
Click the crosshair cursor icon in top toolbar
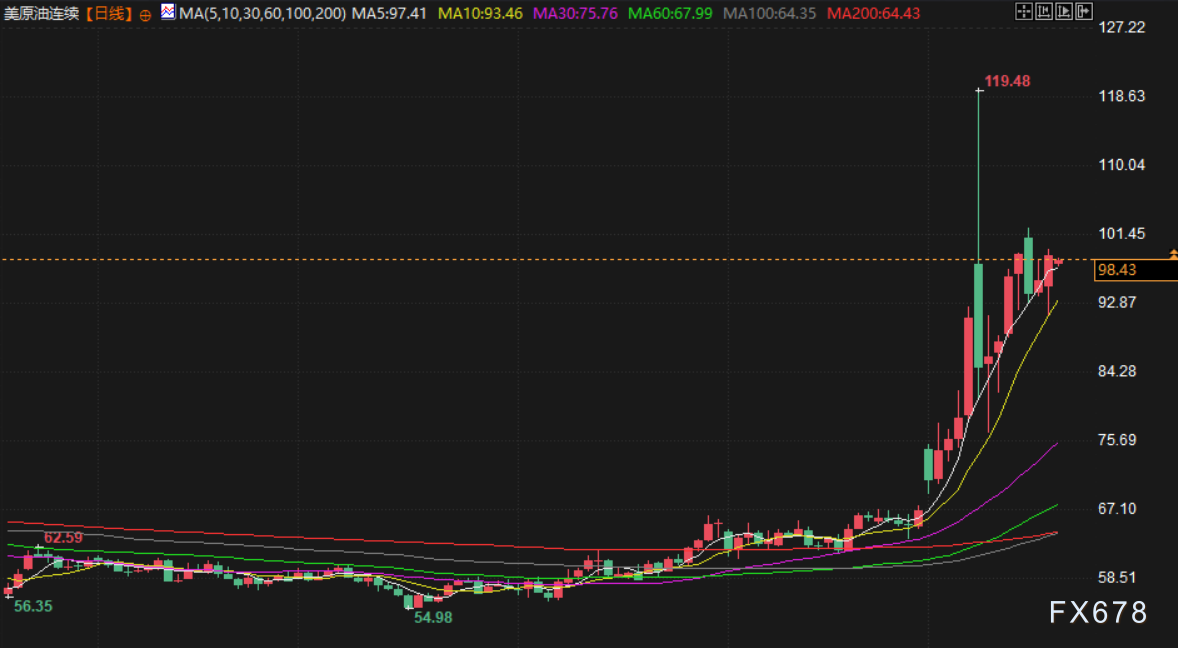point(1023,12)
